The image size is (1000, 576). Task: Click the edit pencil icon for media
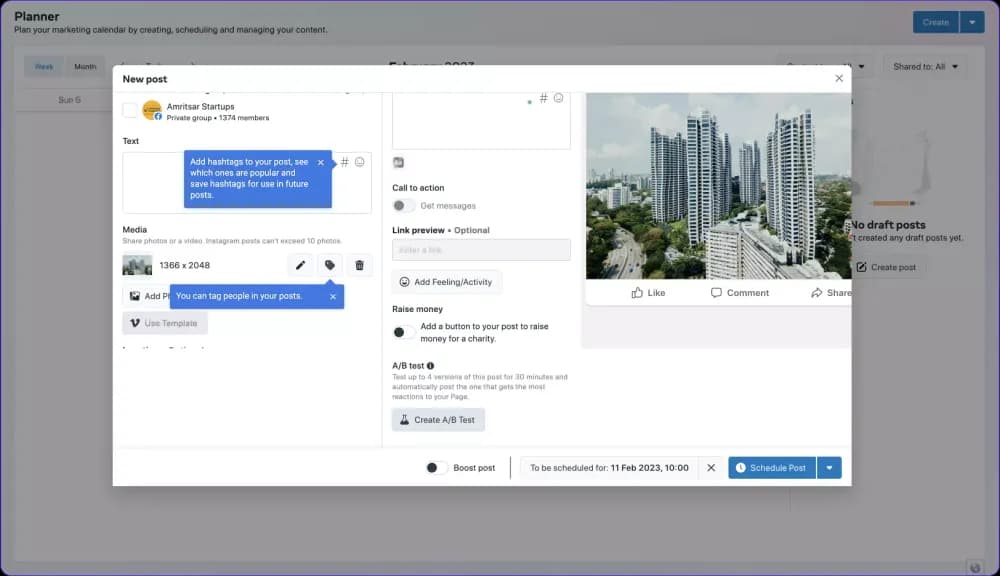[x=300, y=265]
